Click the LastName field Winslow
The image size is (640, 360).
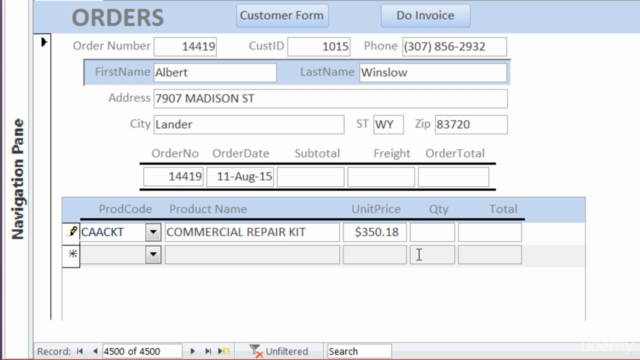[433, 73]
